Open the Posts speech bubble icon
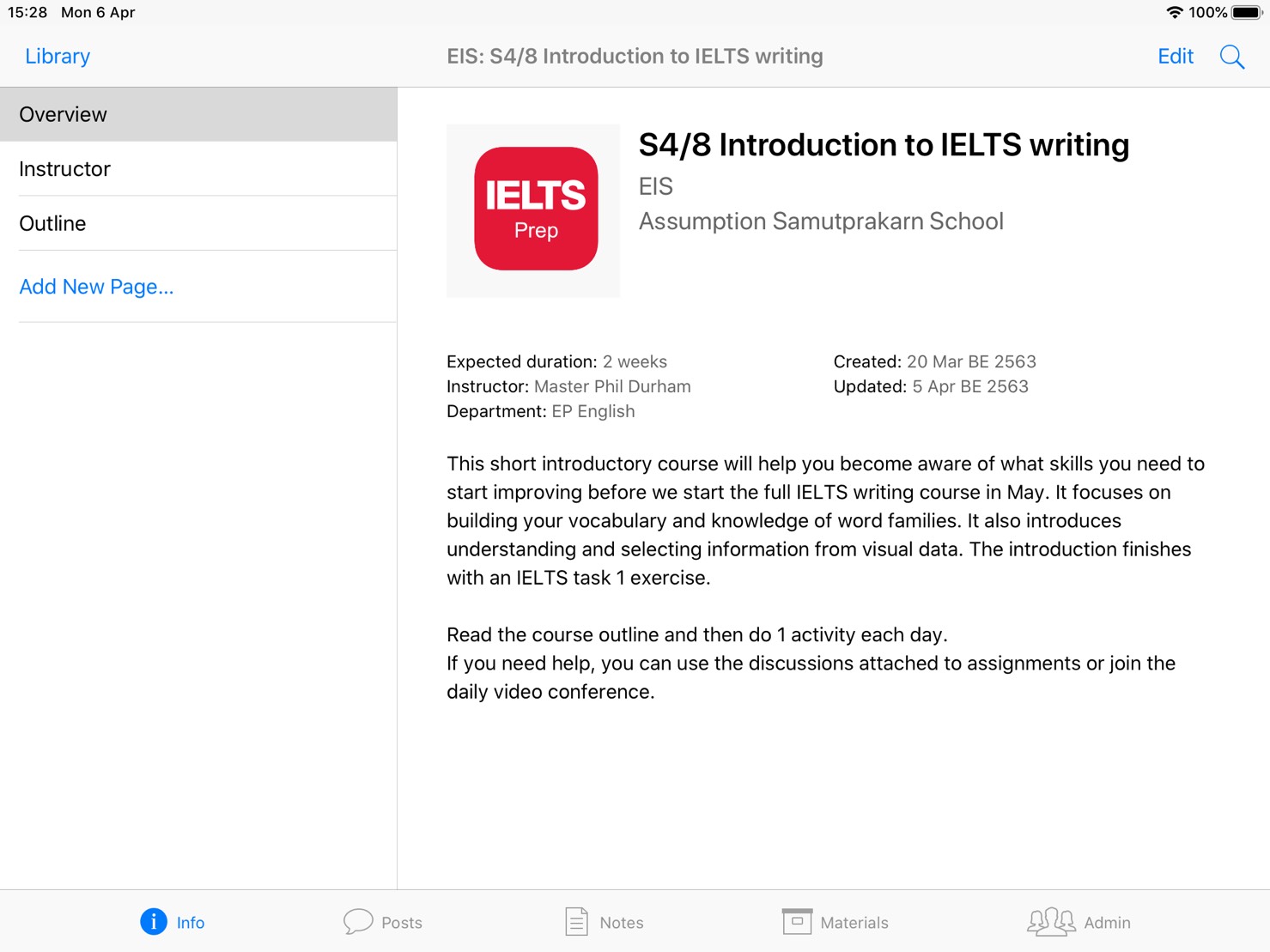The width and height of the screenshot is (1270, 952). pos(358,922)
